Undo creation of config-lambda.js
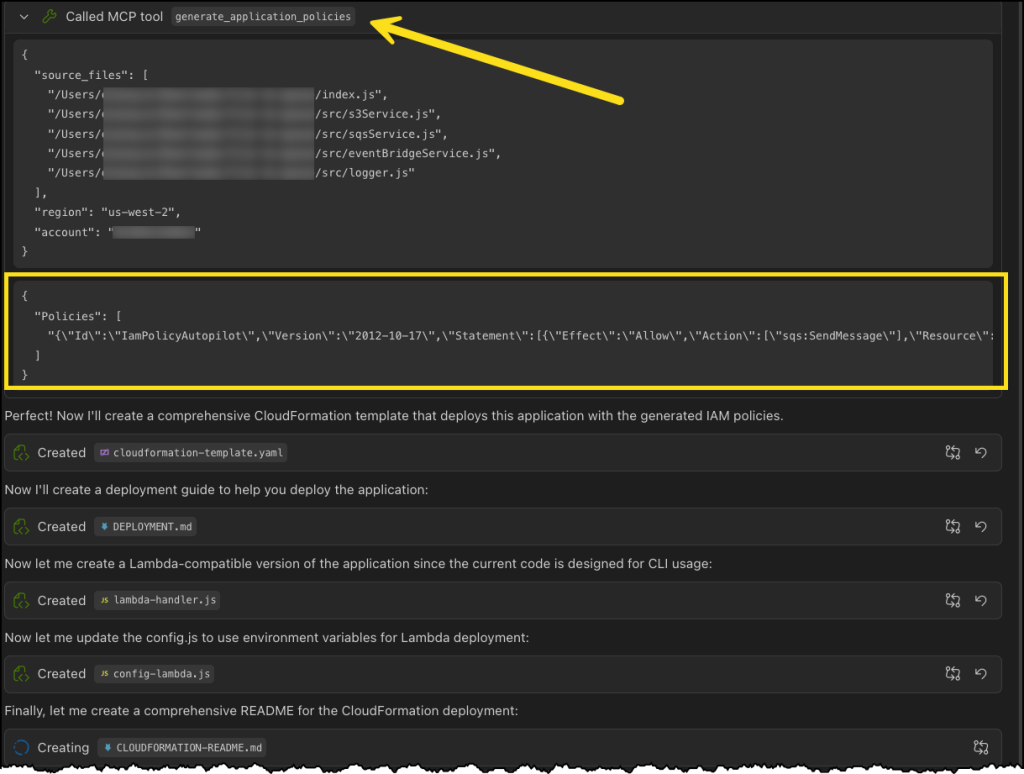The image size is (1024, 774). (981, 673)
